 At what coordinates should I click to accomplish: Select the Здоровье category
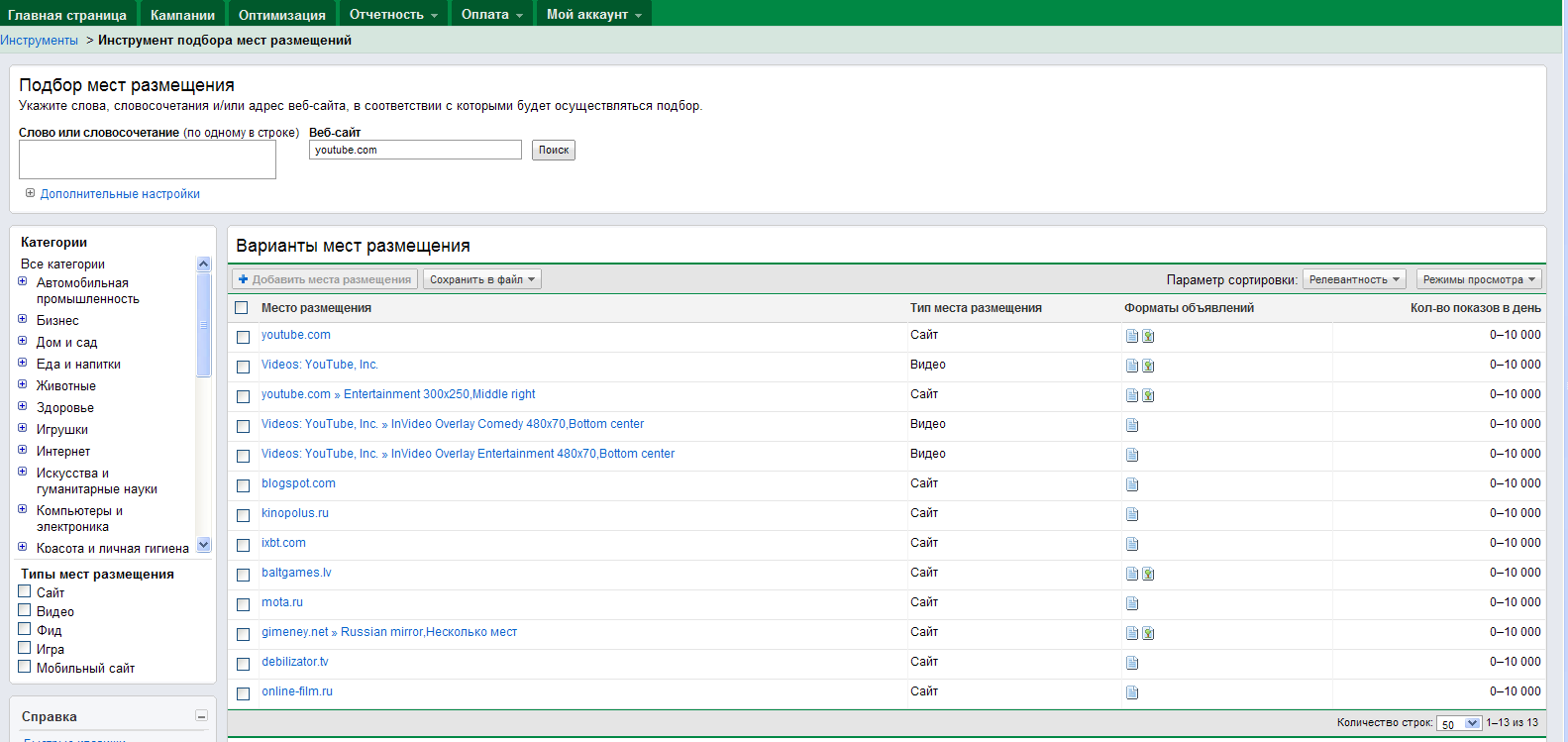coord(65,408)
